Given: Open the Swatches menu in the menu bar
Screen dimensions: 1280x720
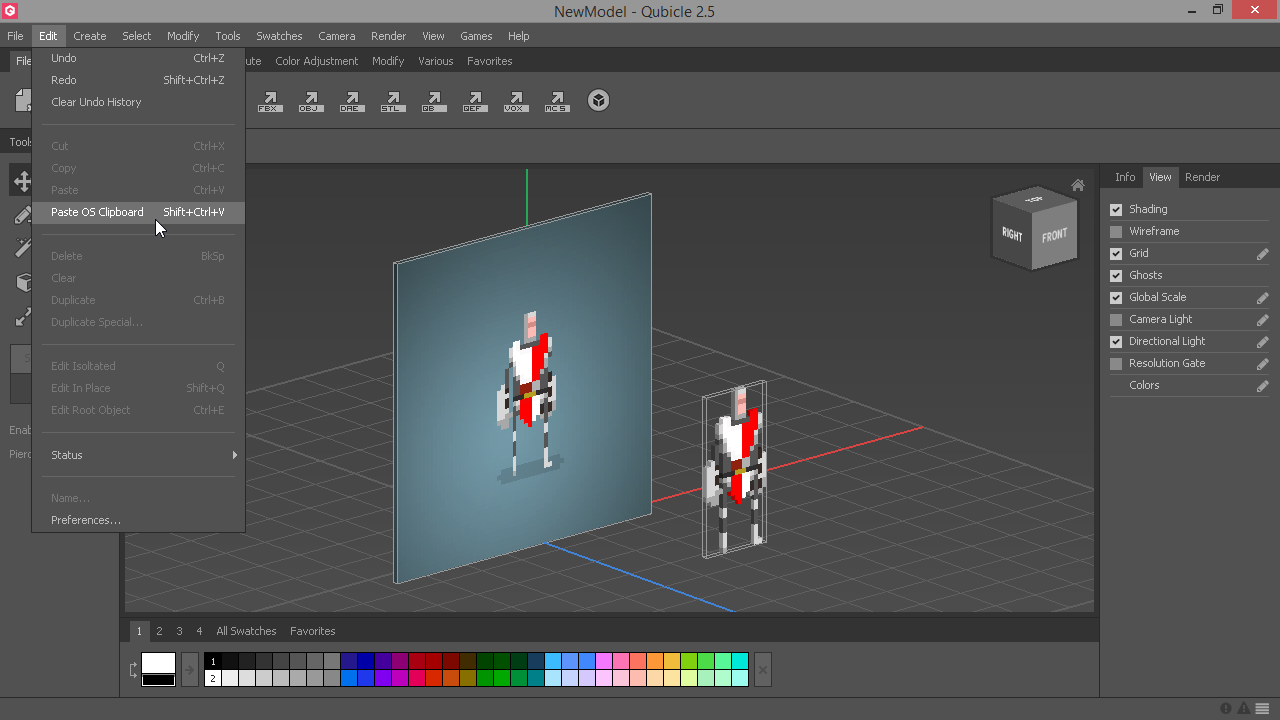Looking at the screenshot, I should pos(279,36).
